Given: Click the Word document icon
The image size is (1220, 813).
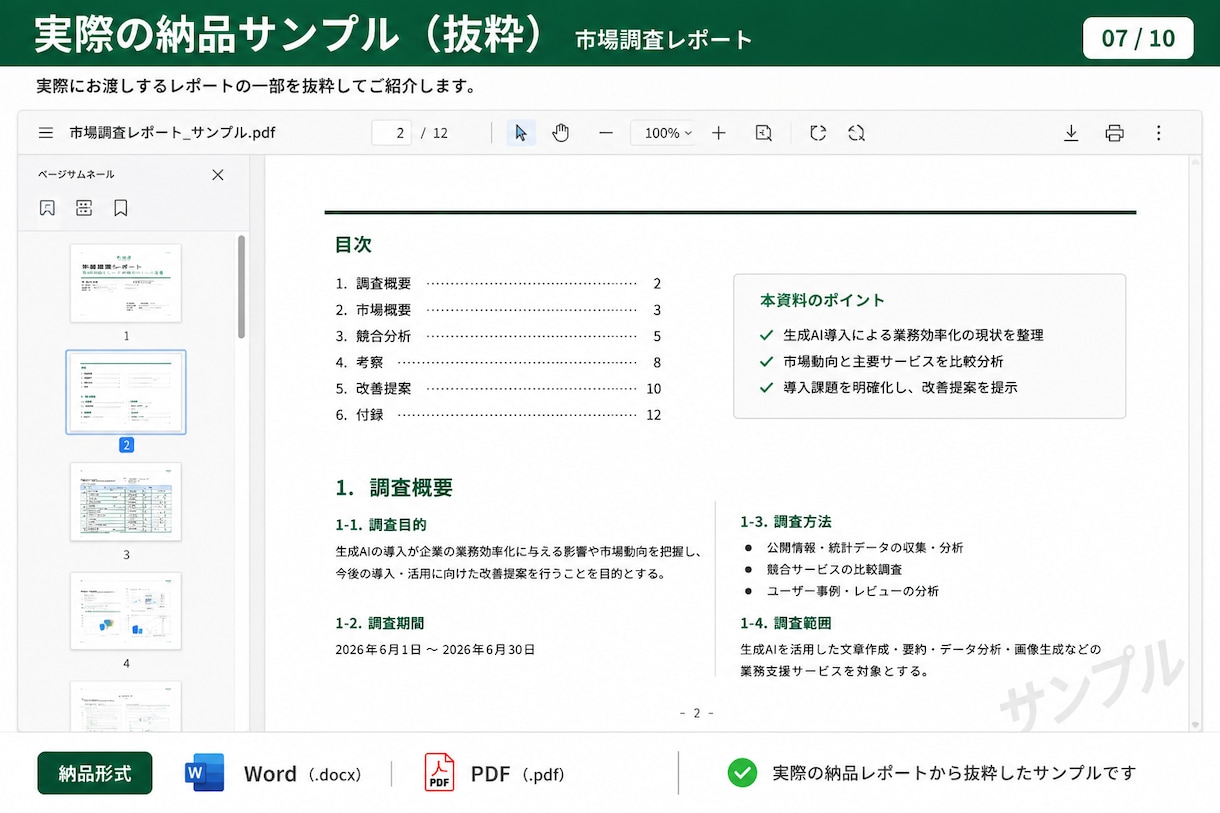Looking at the screenshot, I should pyautogui.click(x=205, y=773).
